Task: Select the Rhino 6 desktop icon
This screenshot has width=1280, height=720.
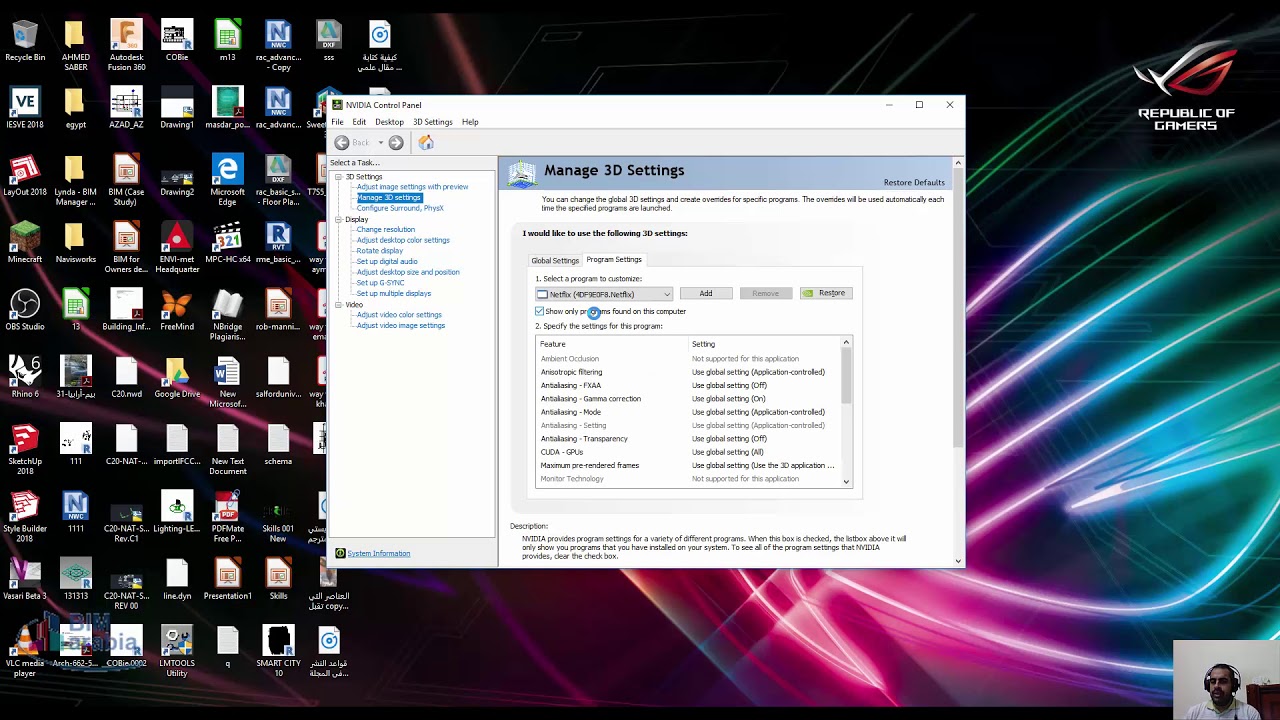Action: [25, 377]
